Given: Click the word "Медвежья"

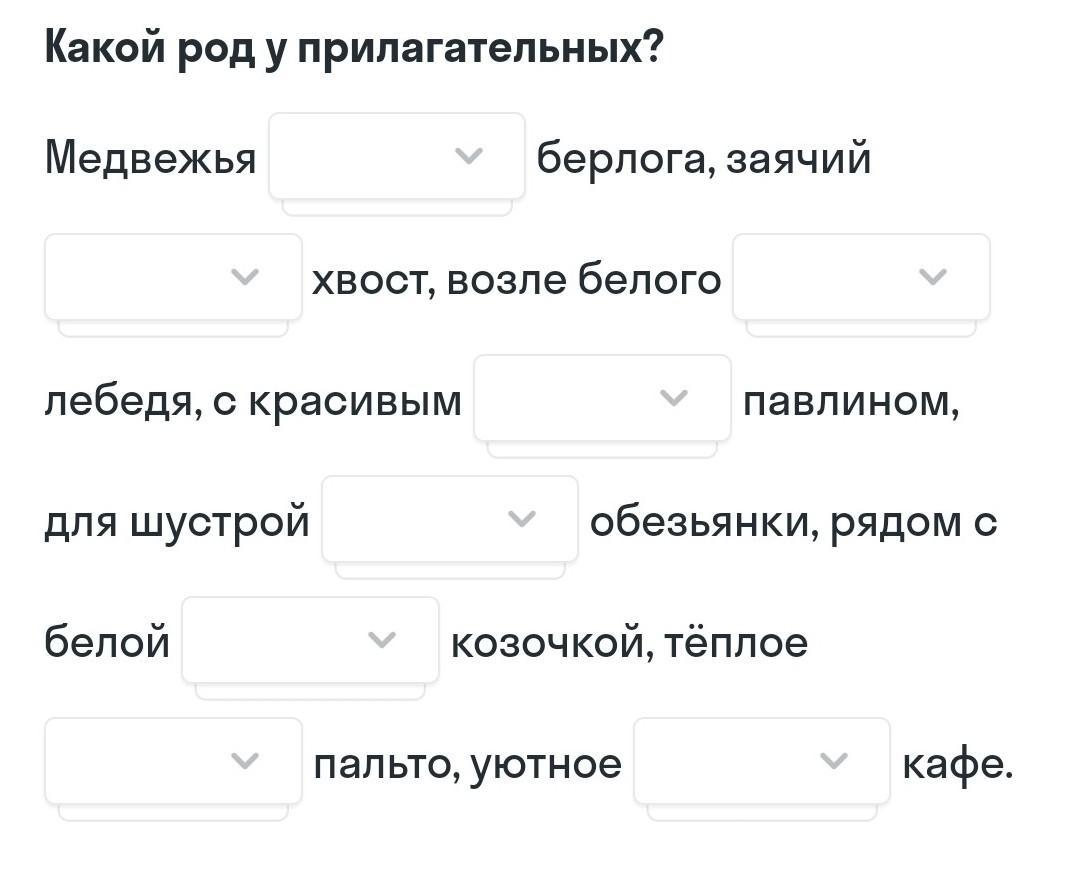Looking at the screenshot, I should 151,158.
